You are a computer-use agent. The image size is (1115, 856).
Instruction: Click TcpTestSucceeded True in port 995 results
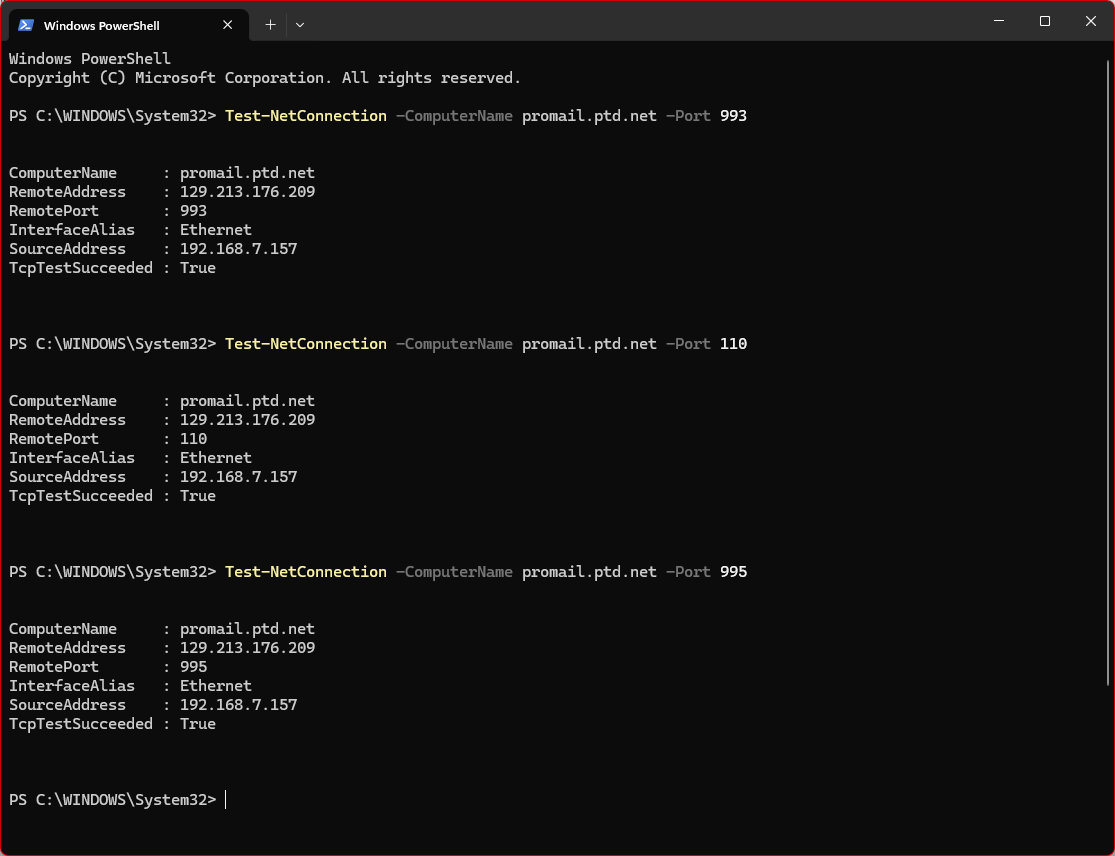[198, 724]
